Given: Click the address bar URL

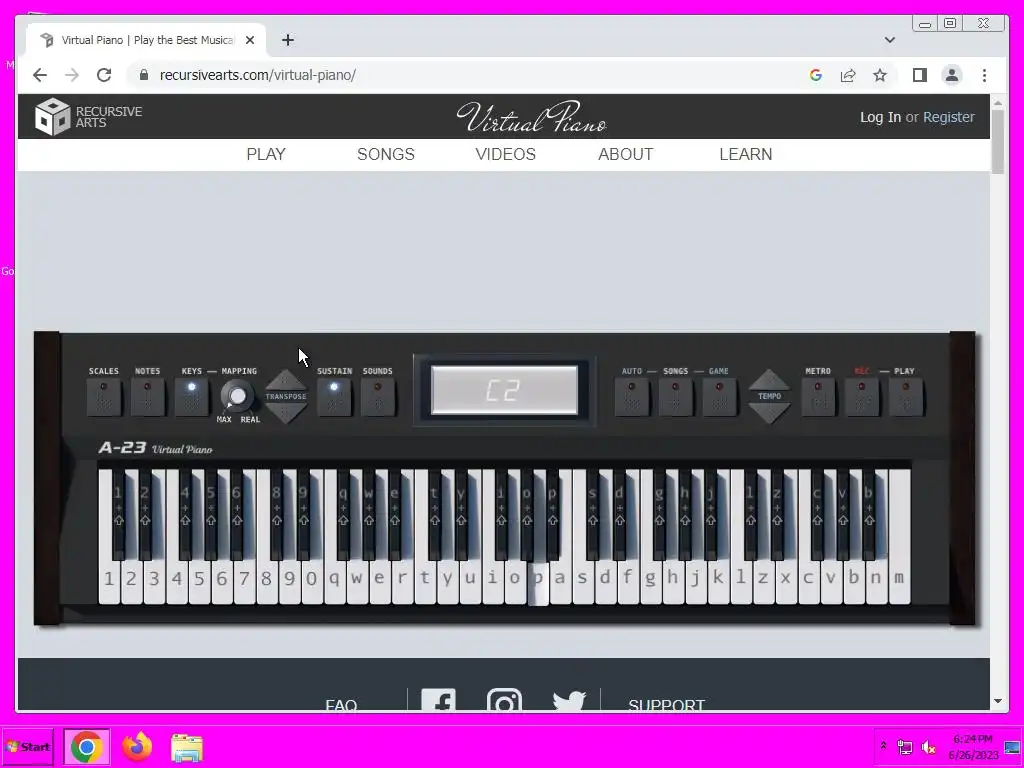Looking at the screenshot, I should click(x=257, y=75).
